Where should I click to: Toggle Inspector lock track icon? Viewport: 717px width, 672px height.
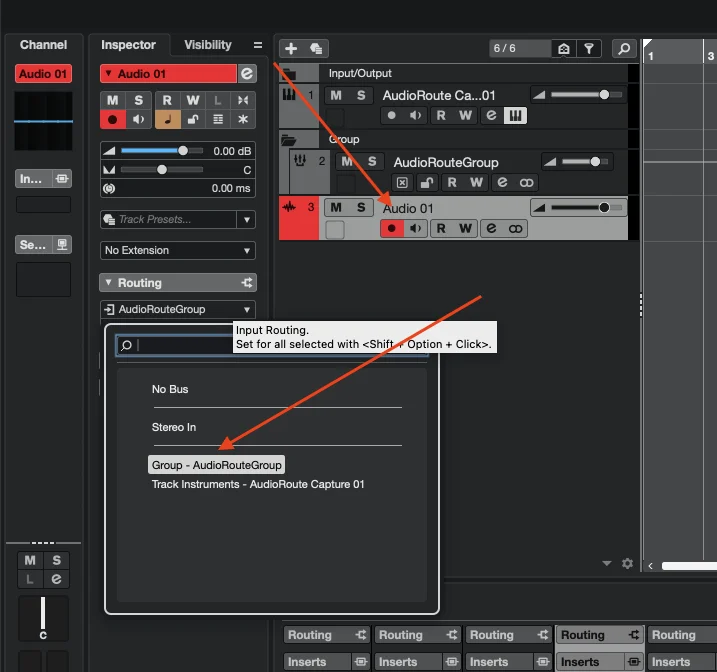pos(193,119)
